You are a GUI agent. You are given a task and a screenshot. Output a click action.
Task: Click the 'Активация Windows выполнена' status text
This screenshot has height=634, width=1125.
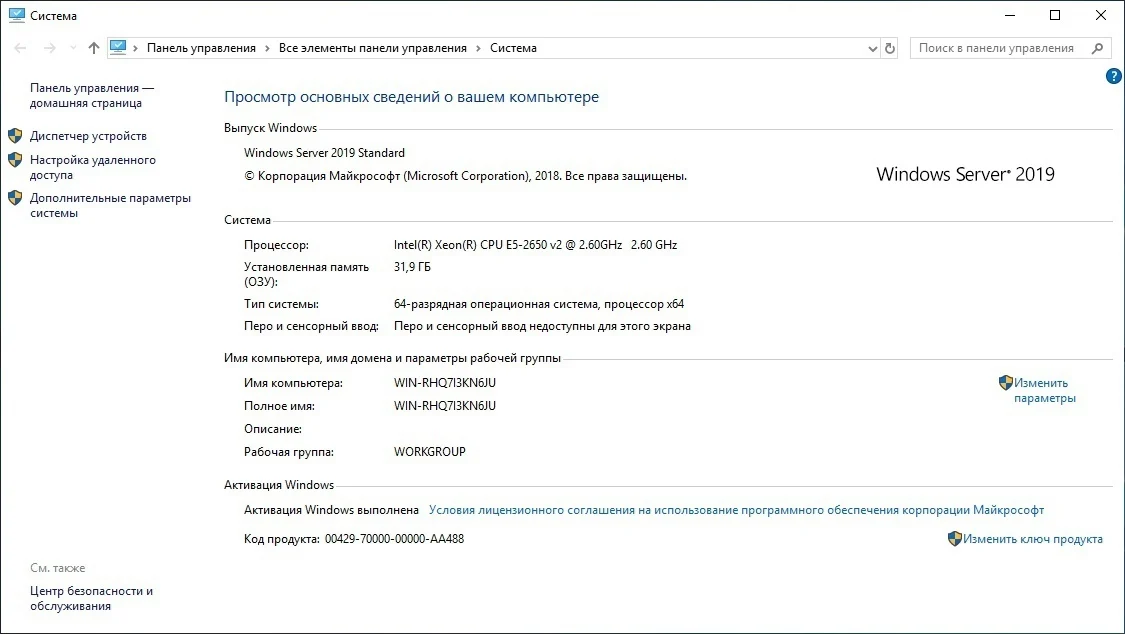coord(331,510)
